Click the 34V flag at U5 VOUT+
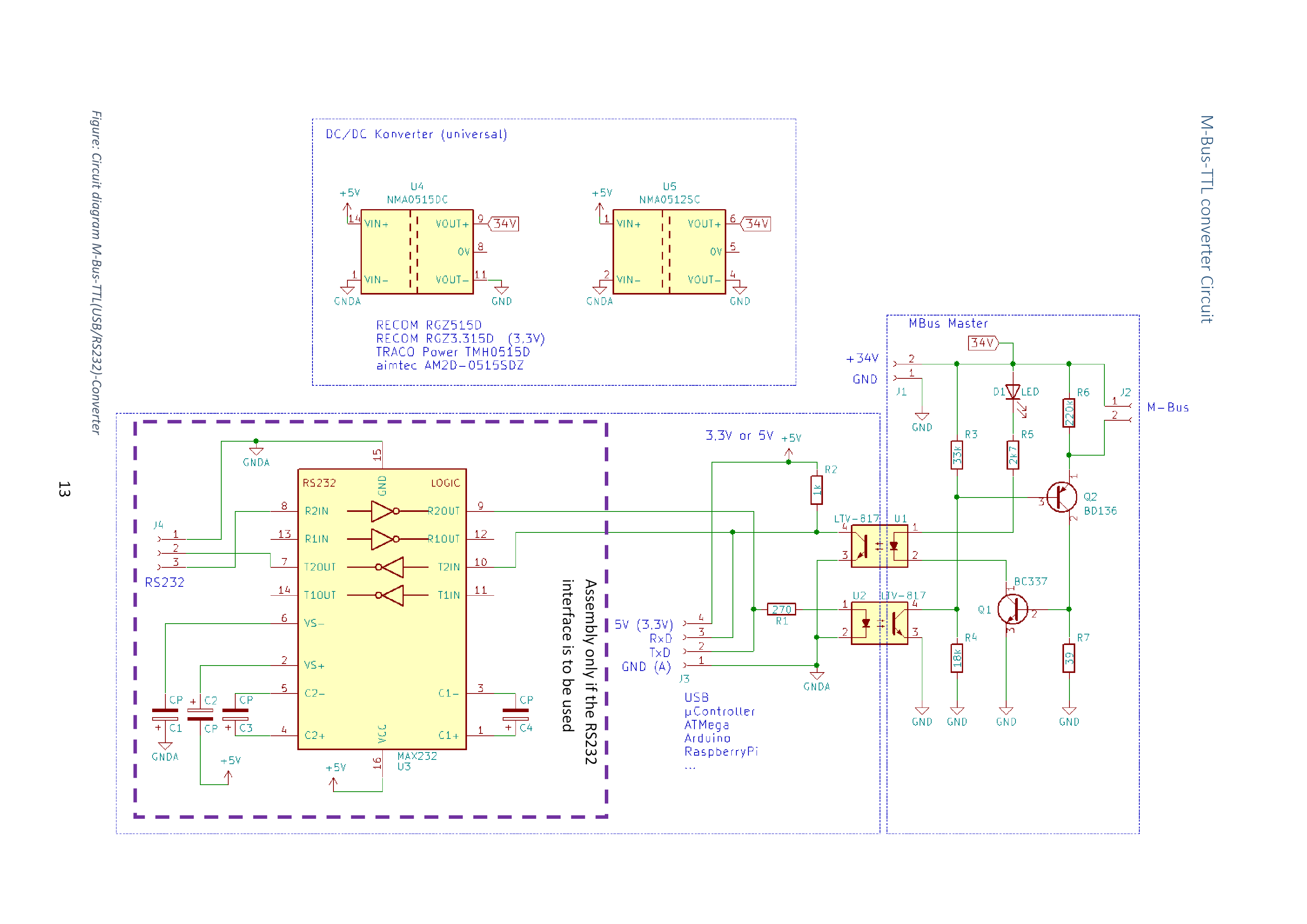The height and width of the screenshot is (924, 1307). (x=756, y=224)
